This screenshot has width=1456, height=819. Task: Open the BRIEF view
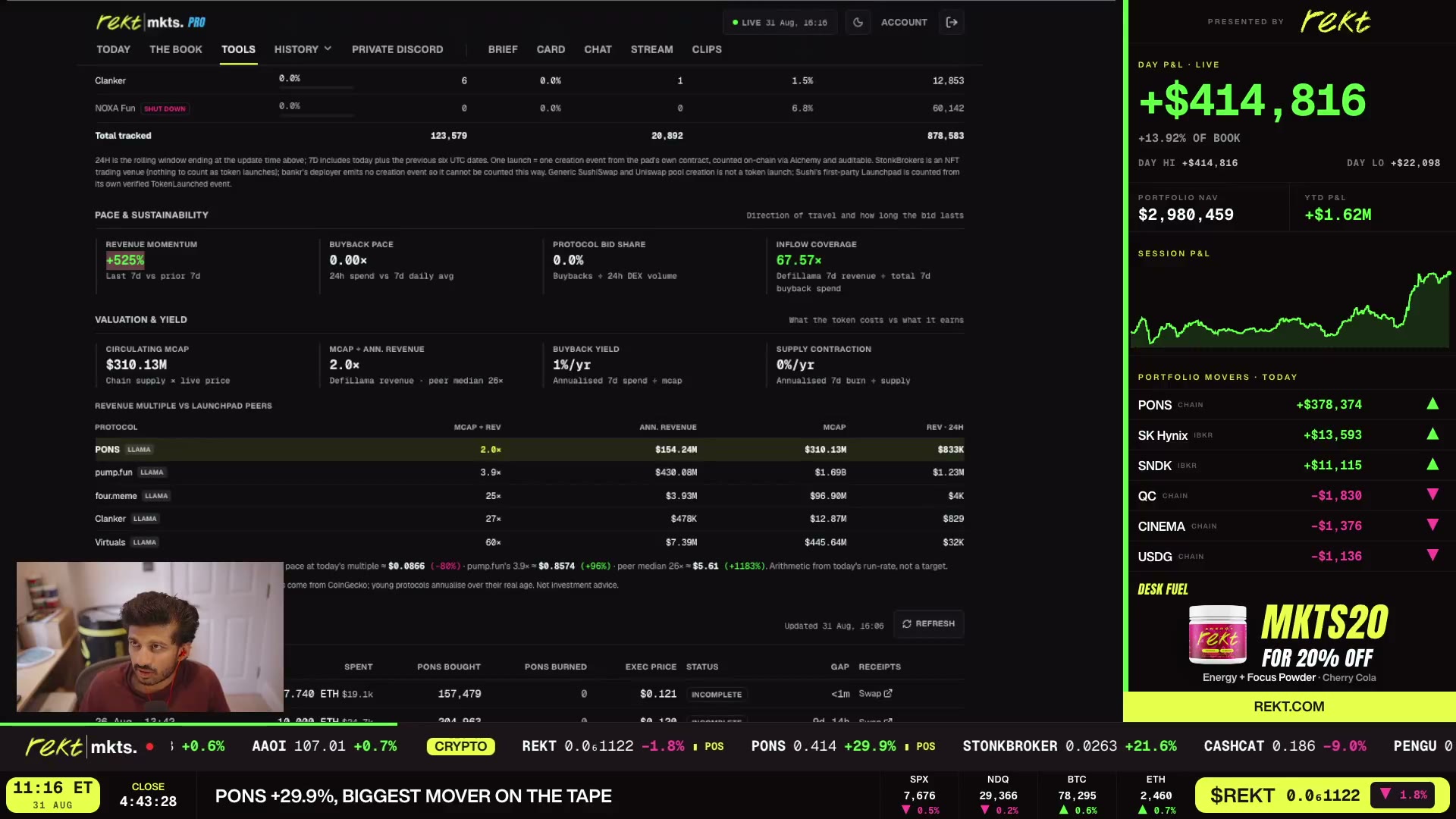coord(503,49)
